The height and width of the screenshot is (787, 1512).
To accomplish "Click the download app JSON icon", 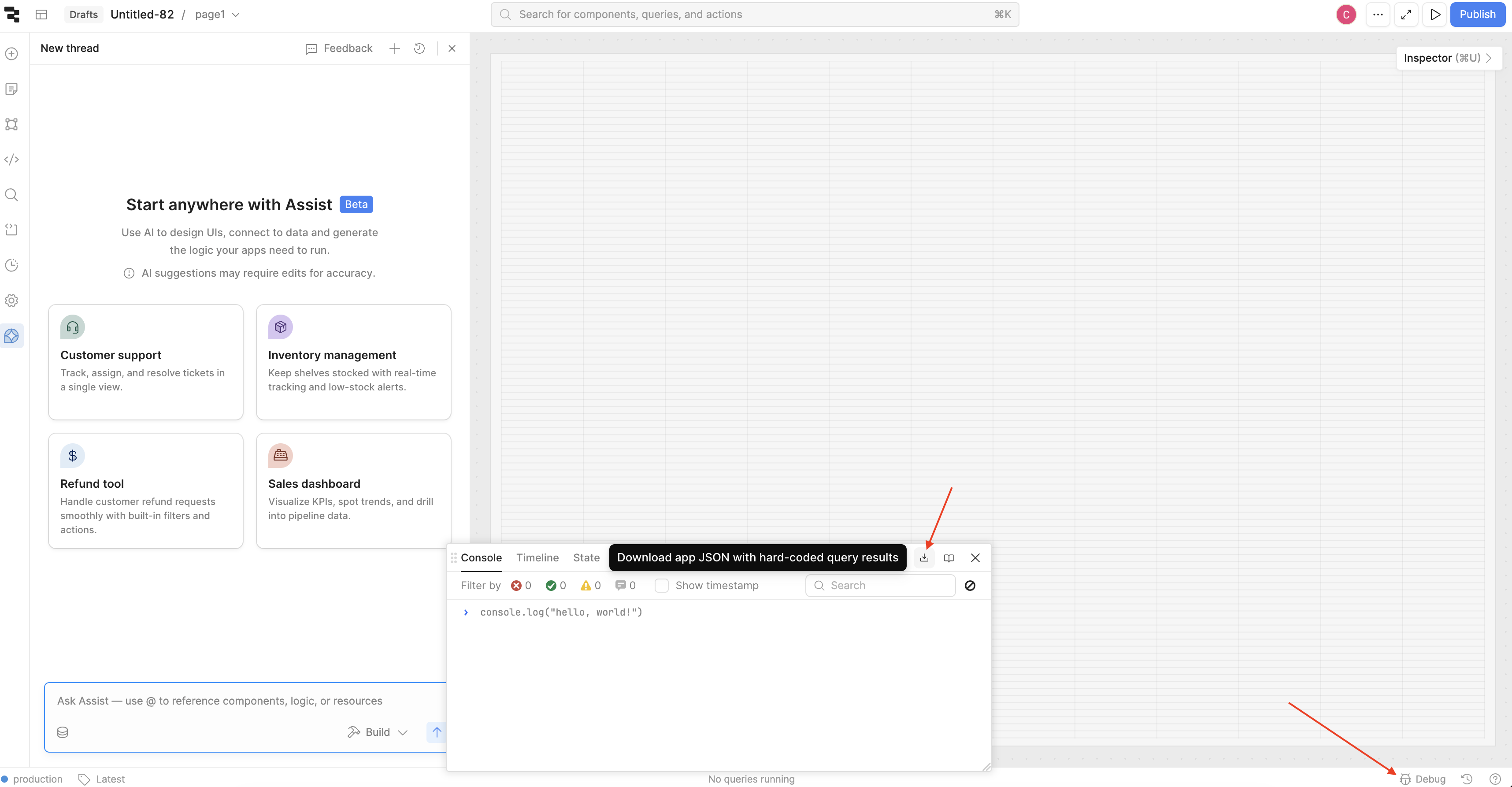I will tap(924, 558).
